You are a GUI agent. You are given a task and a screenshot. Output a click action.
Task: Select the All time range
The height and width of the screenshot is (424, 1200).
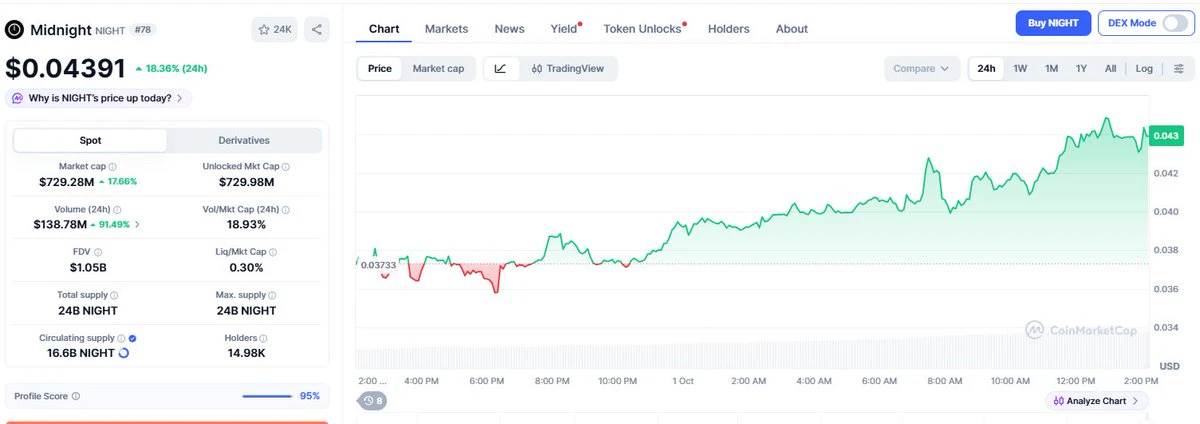pyautogui.click(x=1110, y=69)
